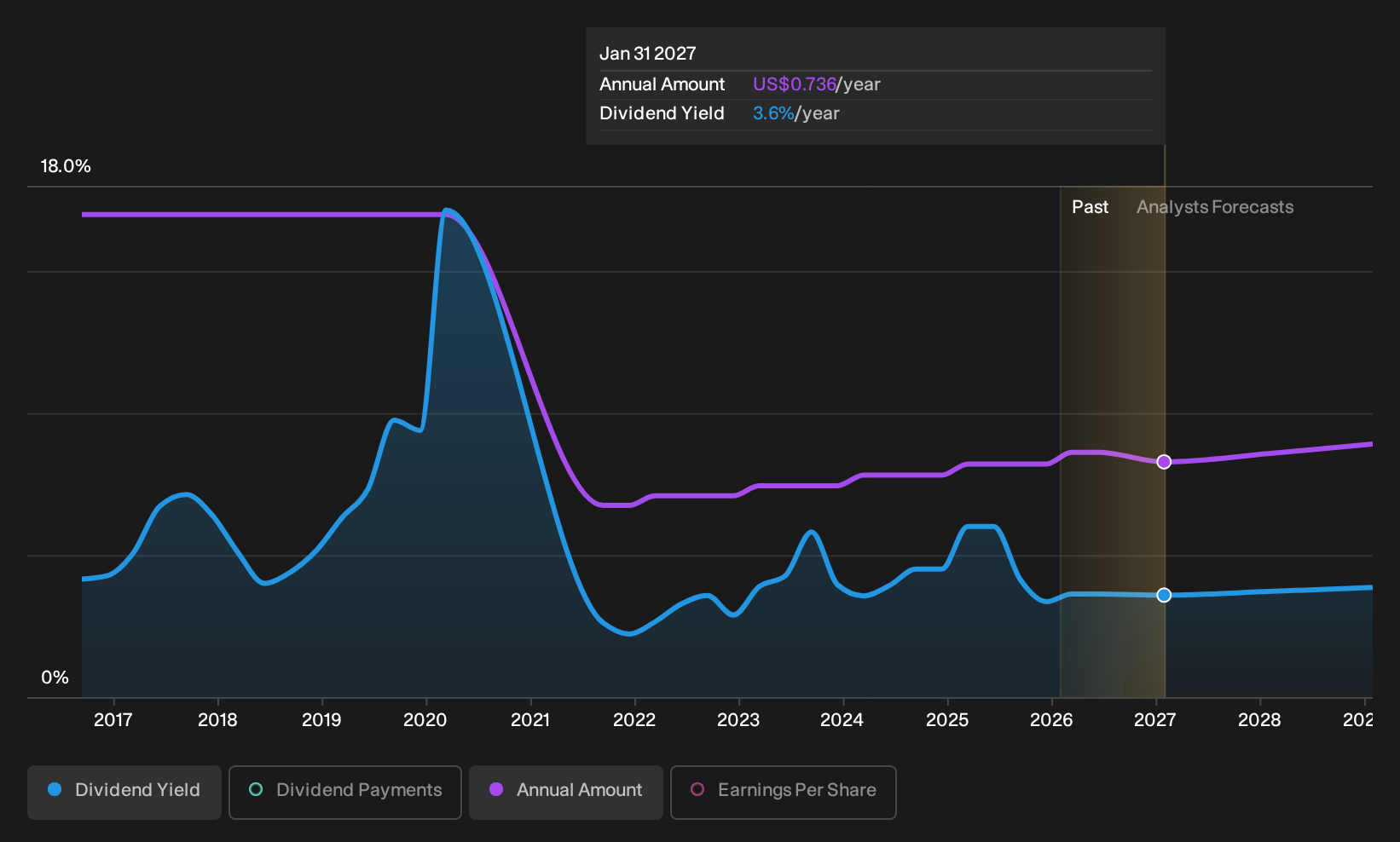This screenshot has width=1400, height=842.
Task: Click the 2028 x-axis label
Action: pos(1259,720)
